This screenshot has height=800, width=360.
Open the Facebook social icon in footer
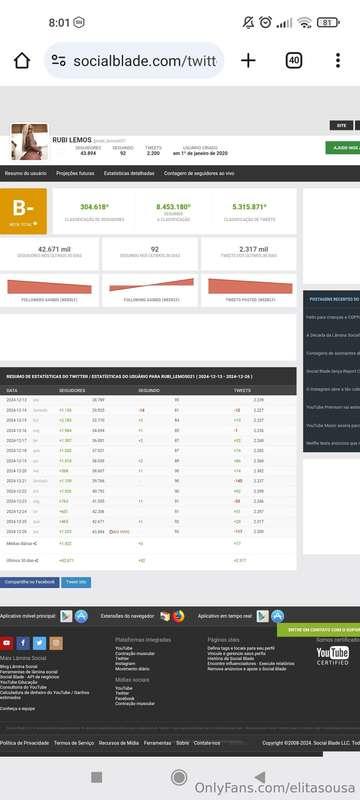coord(23,643)
